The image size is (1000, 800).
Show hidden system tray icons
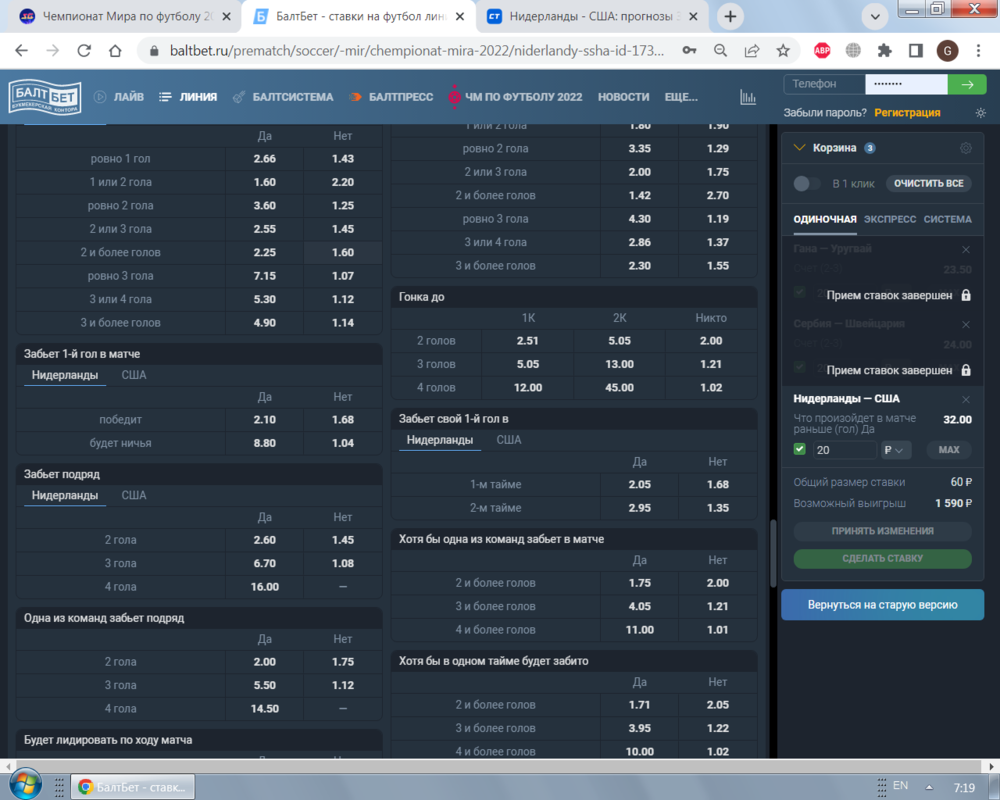point(929,787)
